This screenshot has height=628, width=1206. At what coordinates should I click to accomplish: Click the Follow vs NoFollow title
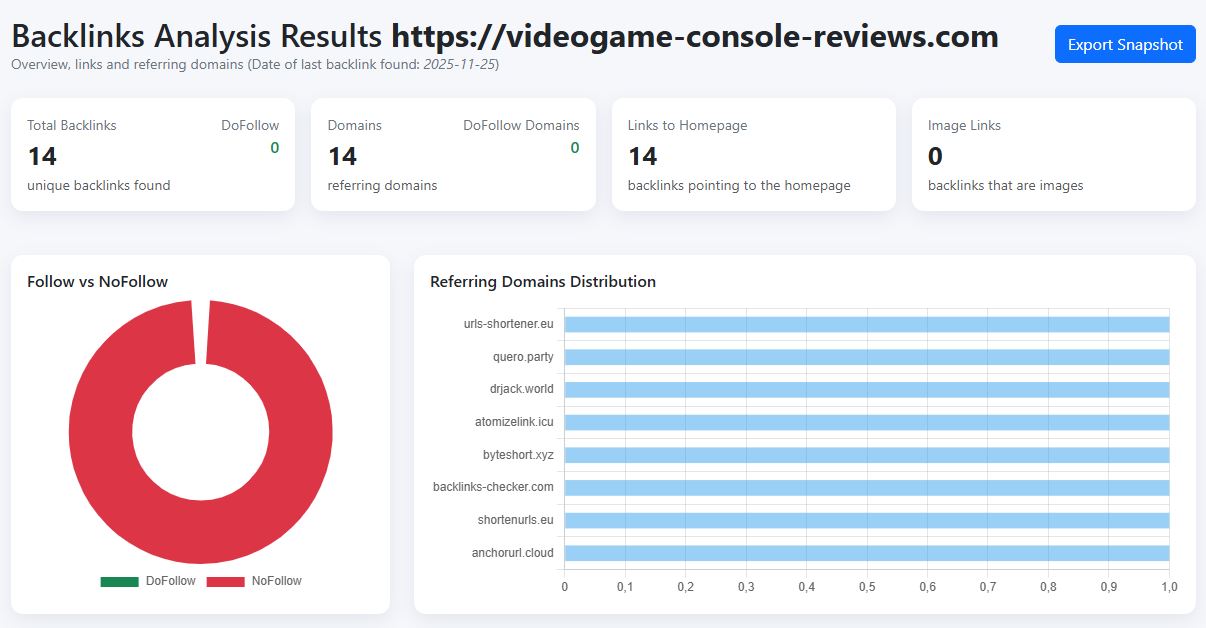click(98, 282)
